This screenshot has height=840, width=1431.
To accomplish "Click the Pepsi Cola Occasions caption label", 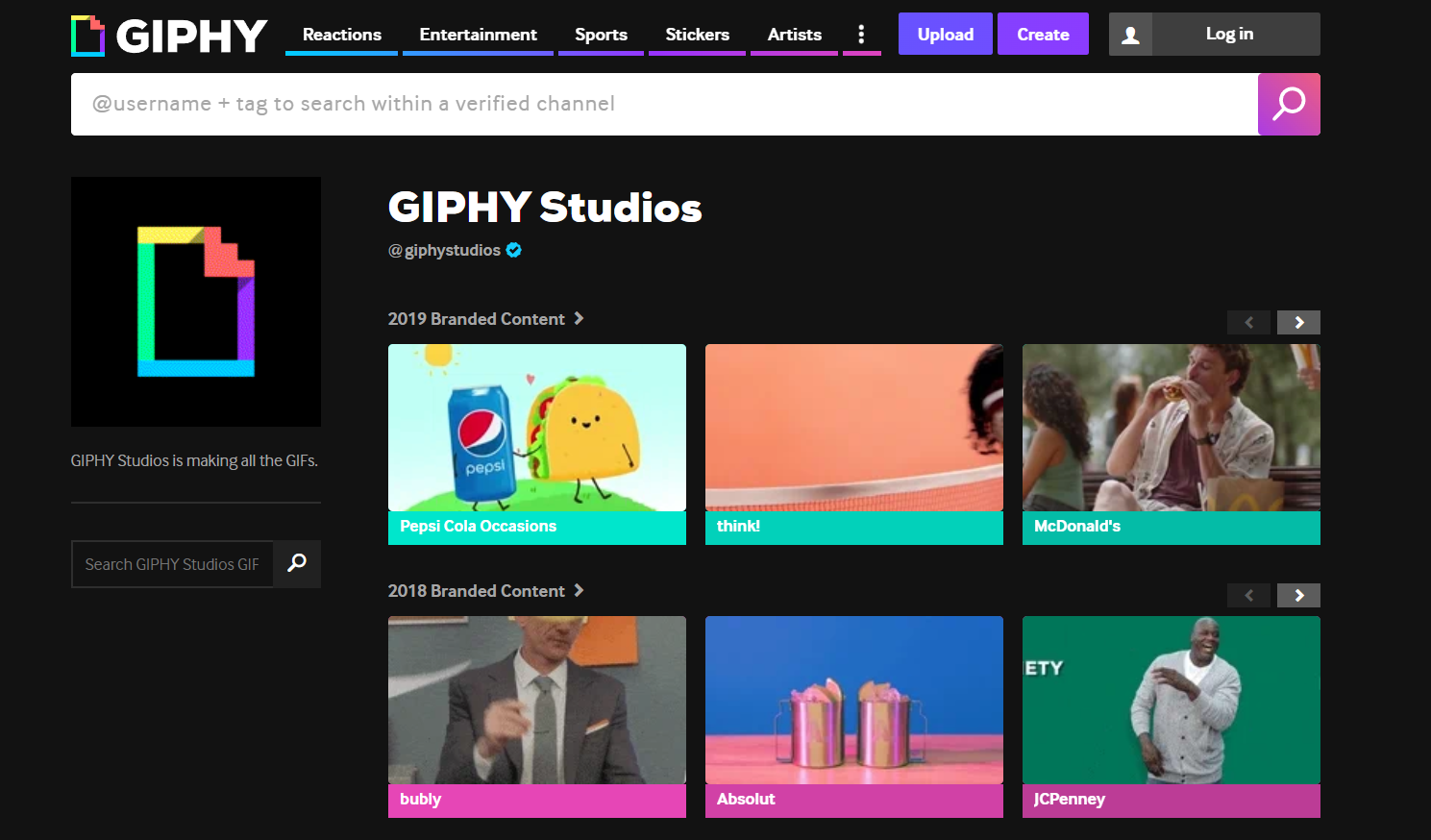I will [537, 528].
